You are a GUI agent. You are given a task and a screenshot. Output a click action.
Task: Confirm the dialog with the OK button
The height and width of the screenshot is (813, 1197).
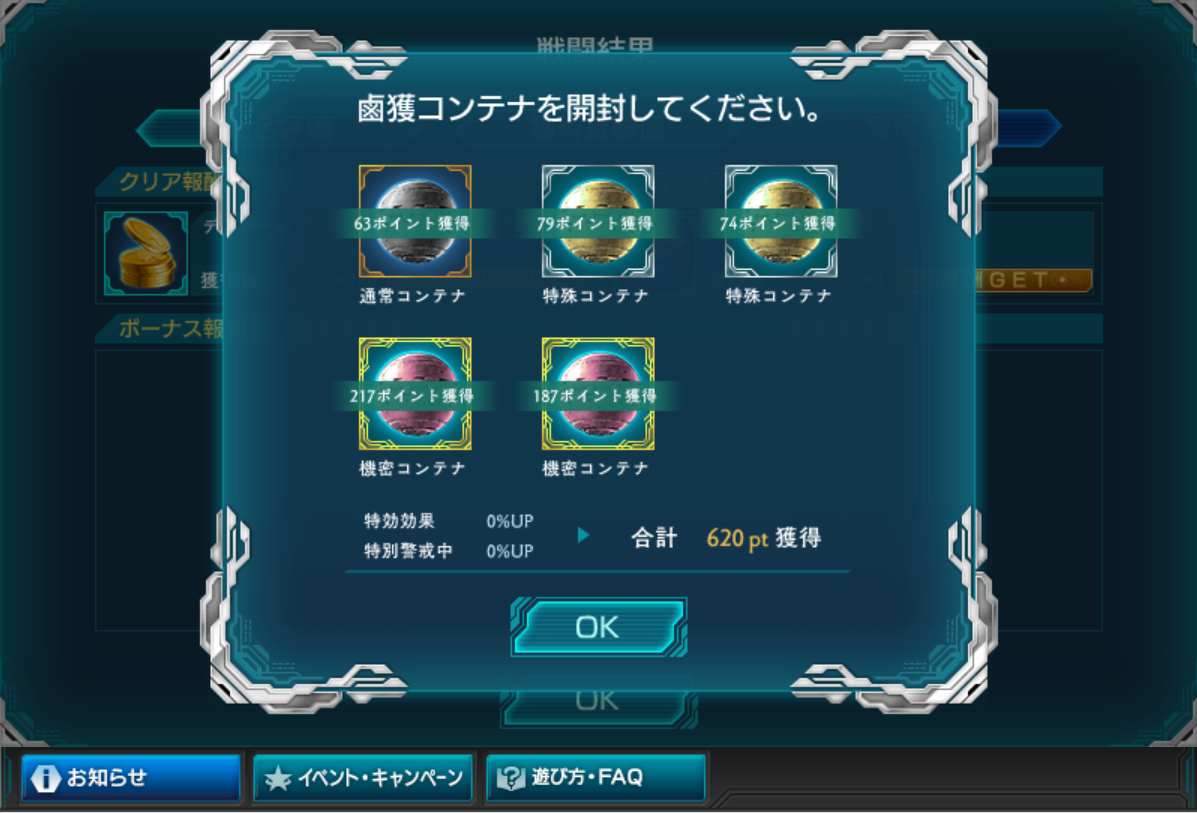coord(598,627)
